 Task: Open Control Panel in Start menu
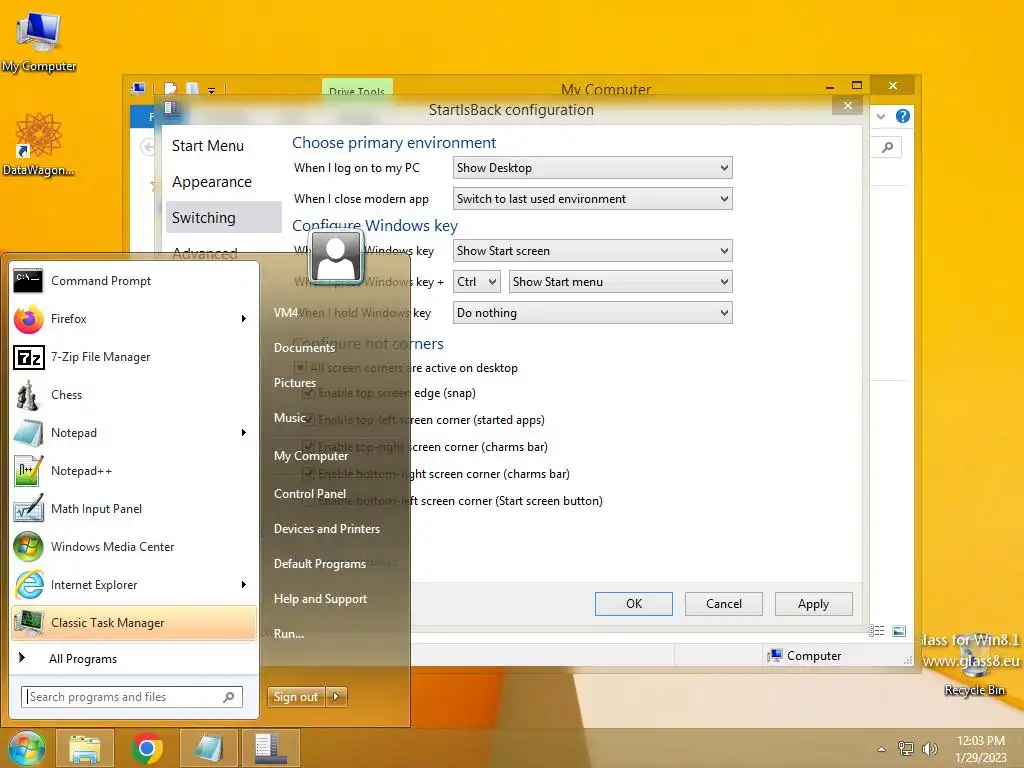click(x=310, y=494)
